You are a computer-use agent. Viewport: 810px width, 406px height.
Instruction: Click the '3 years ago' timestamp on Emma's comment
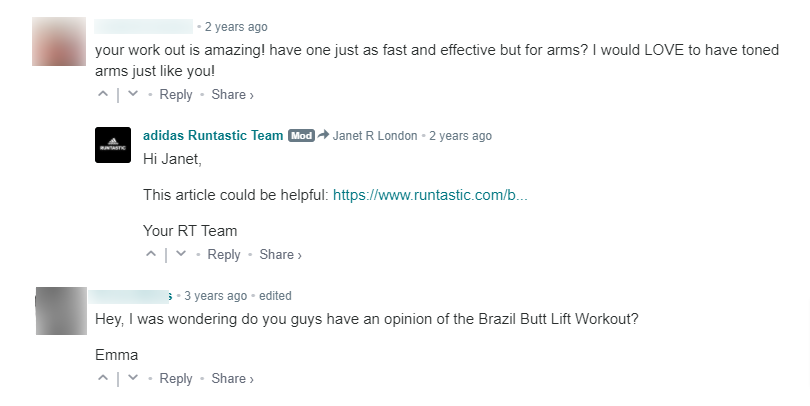pyautogui.click(x=215, y=296)
